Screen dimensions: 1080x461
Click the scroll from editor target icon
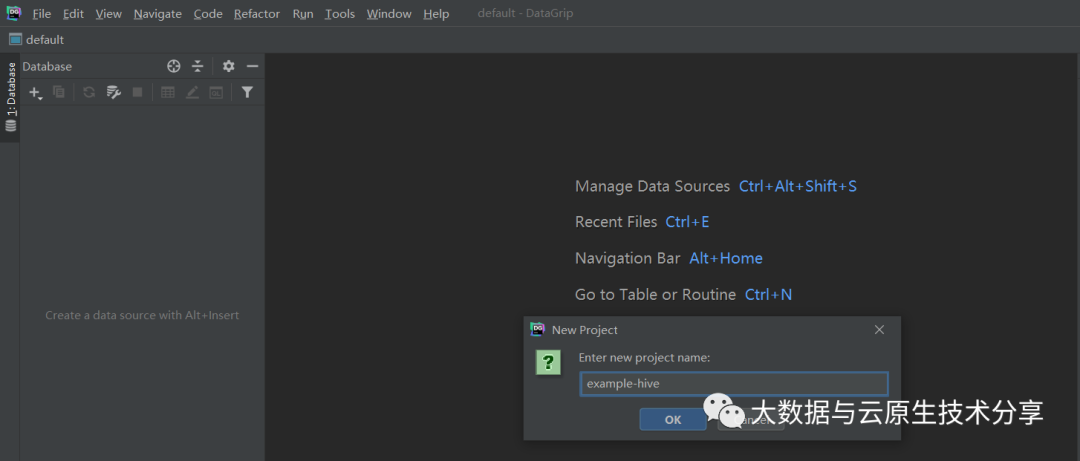tap(174, 66)
